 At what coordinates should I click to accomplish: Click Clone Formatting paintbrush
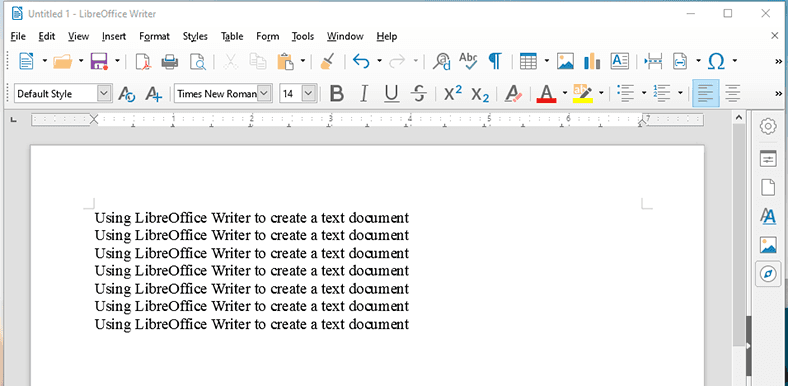pos(327,61)
